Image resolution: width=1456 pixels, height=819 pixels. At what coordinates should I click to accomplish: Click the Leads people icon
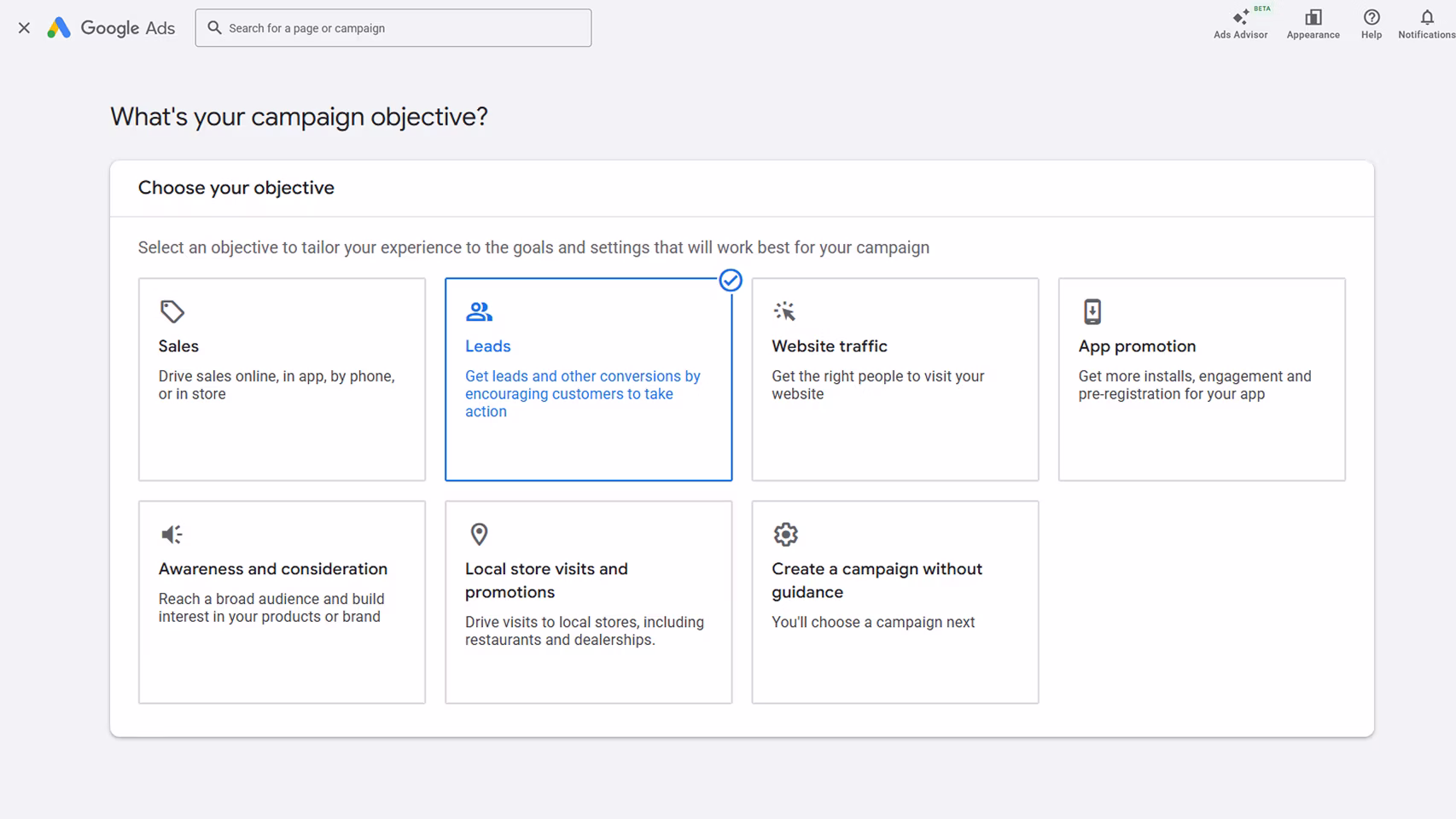pyautogui.click(x=479, y=311)
